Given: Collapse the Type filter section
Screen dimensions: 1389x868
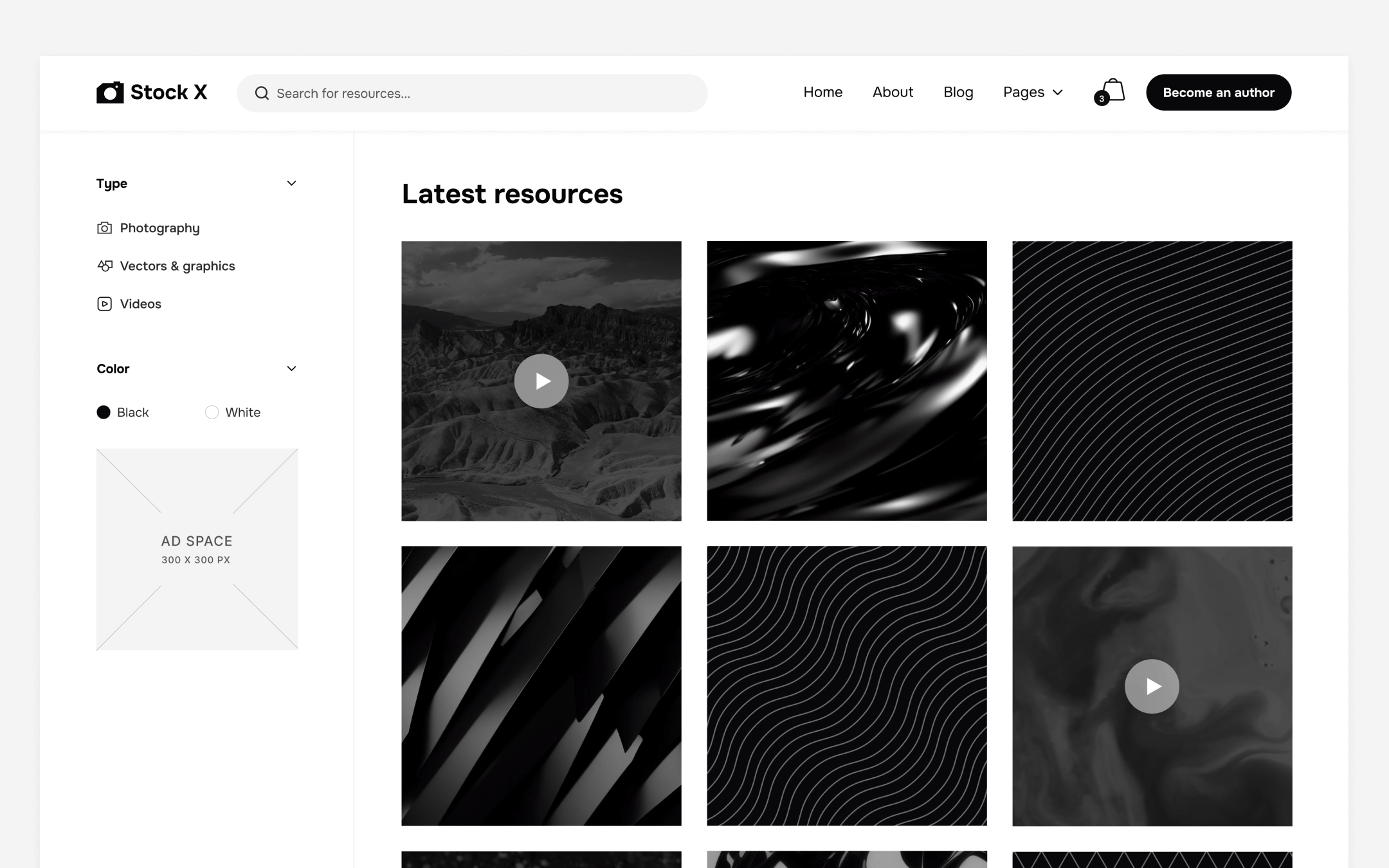Looking at the screenshot, I should coord(291,183).
